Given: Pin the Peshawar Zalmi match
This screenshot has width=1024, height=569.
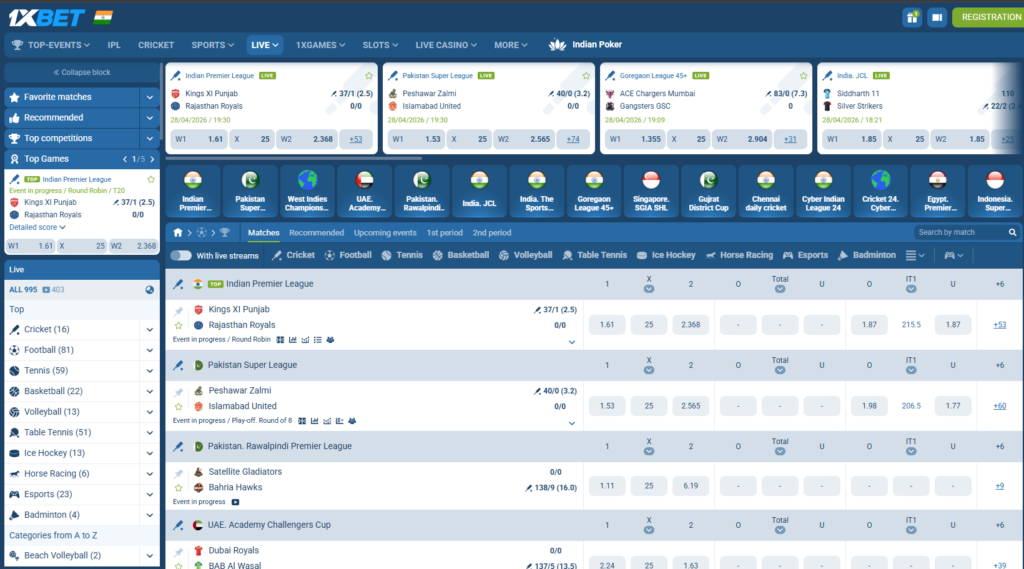Looking at the screenshot, I should click(x=178, y=393).
